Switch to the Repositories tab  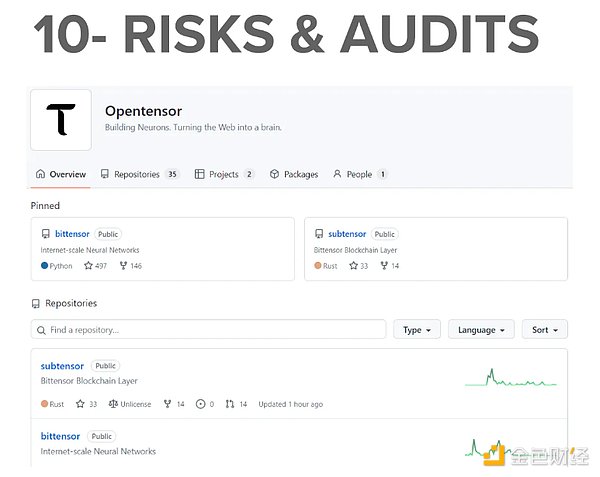coord(138,174)
